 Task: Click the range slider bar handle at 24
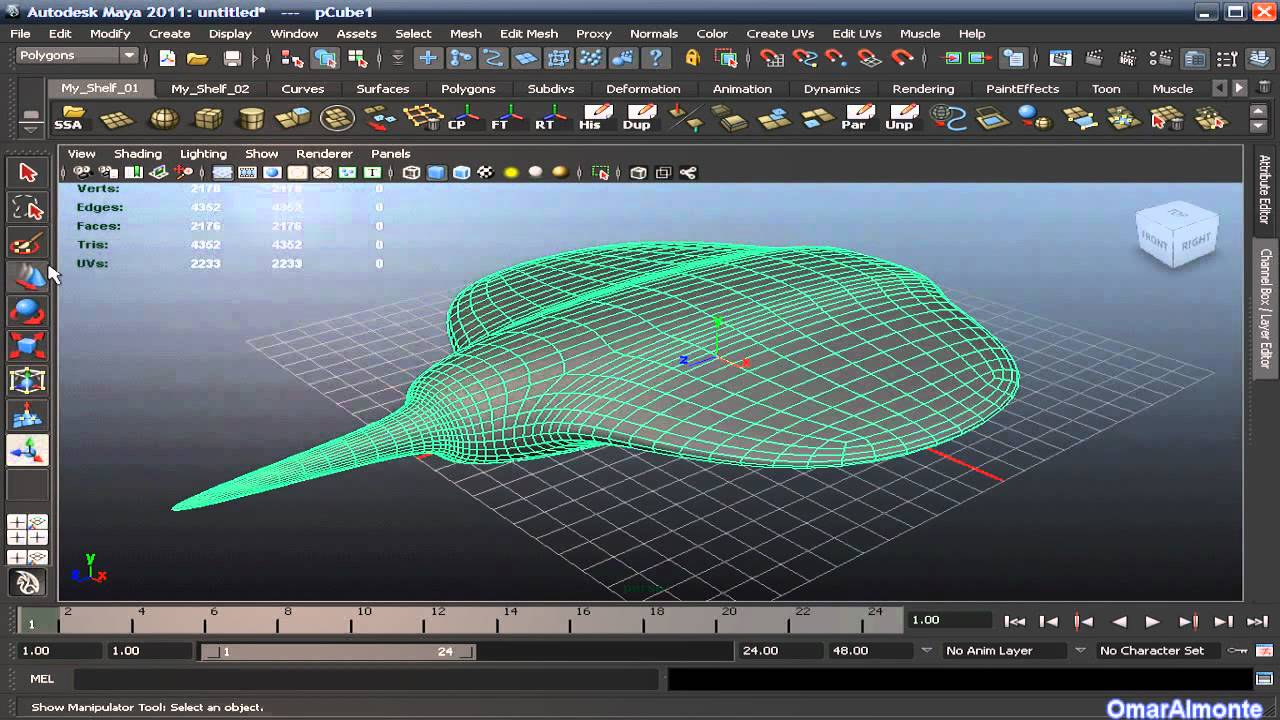pos(467,651)
